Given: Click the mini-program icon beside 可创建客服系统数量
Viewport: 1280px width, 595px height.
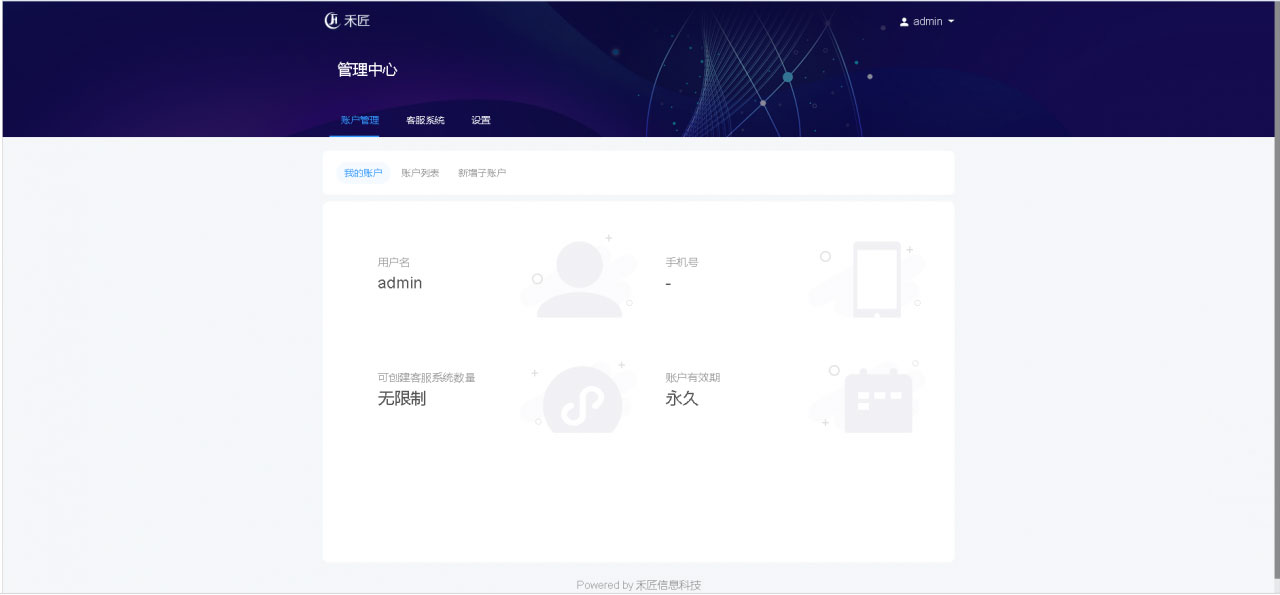Looking at the screenshot, I should coord(581,399).
